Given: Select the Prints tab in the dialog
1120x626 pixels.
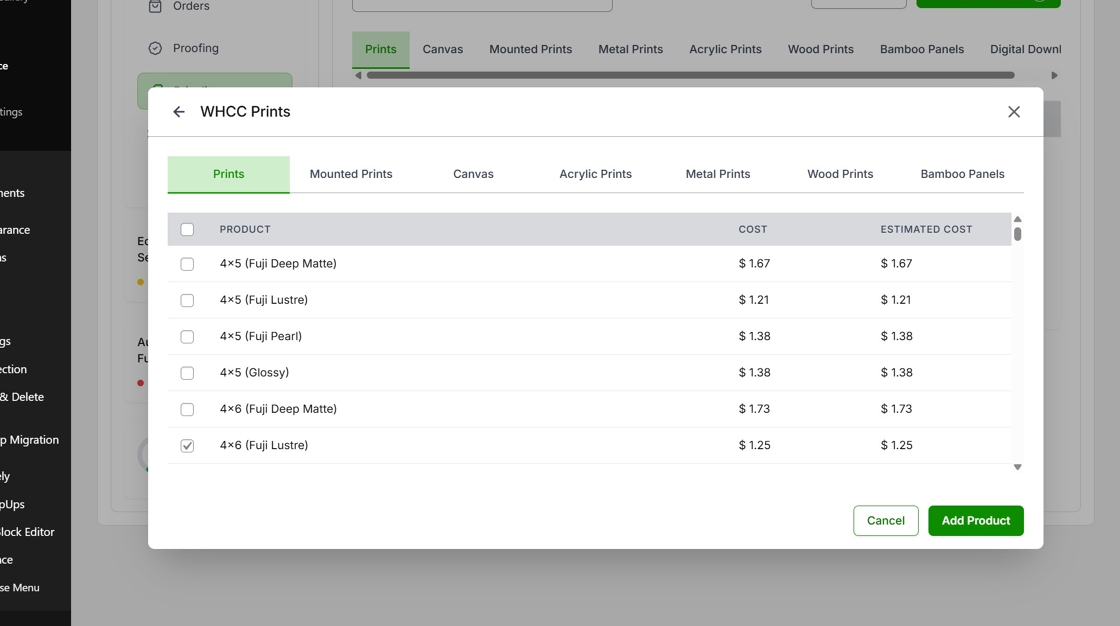Looking at the screenshot, I should [x=229, y=174].
